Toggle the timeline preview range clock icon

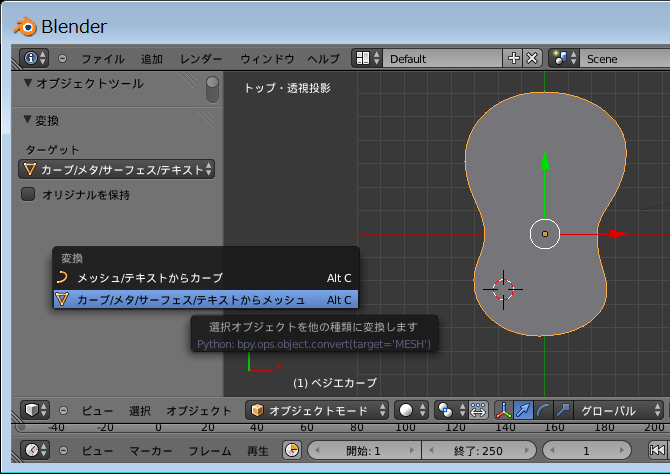pyautogui.click(x=292, y=450)
